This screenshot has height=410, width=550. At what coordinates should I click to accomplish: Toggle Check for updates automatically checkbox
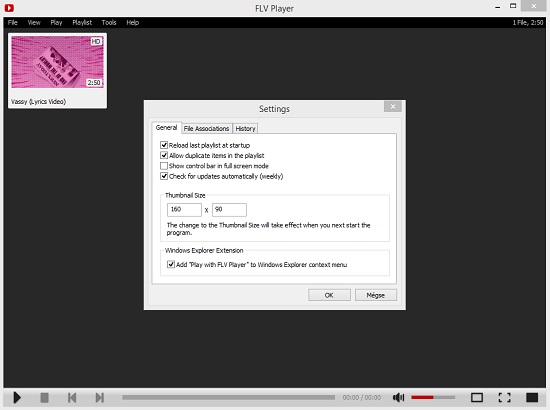(164, 176)
